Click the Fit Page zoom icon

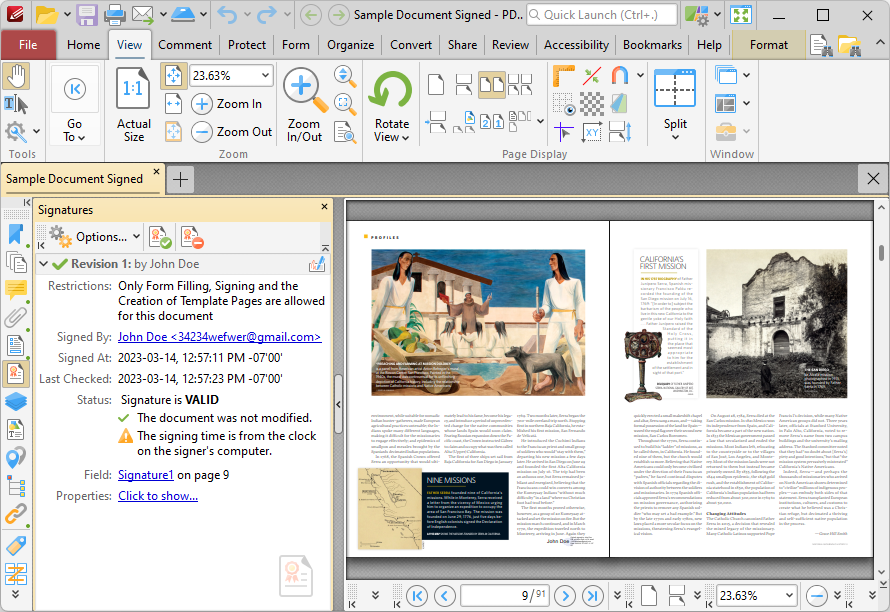(x=174, y=76)
